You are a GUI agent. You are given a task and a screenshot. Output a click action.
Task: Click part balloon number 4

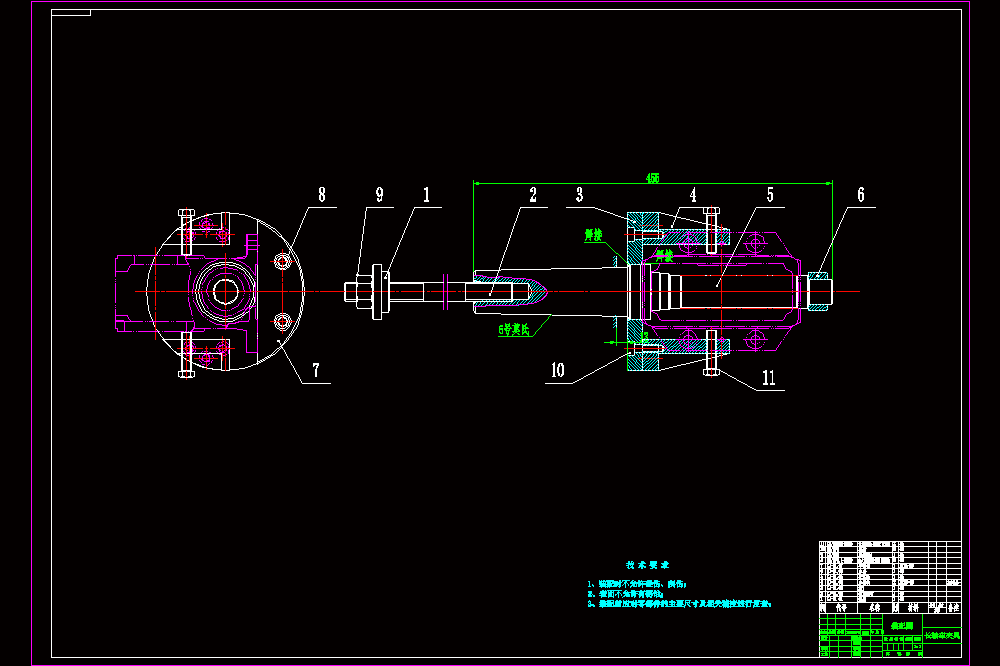pos(693,195)
